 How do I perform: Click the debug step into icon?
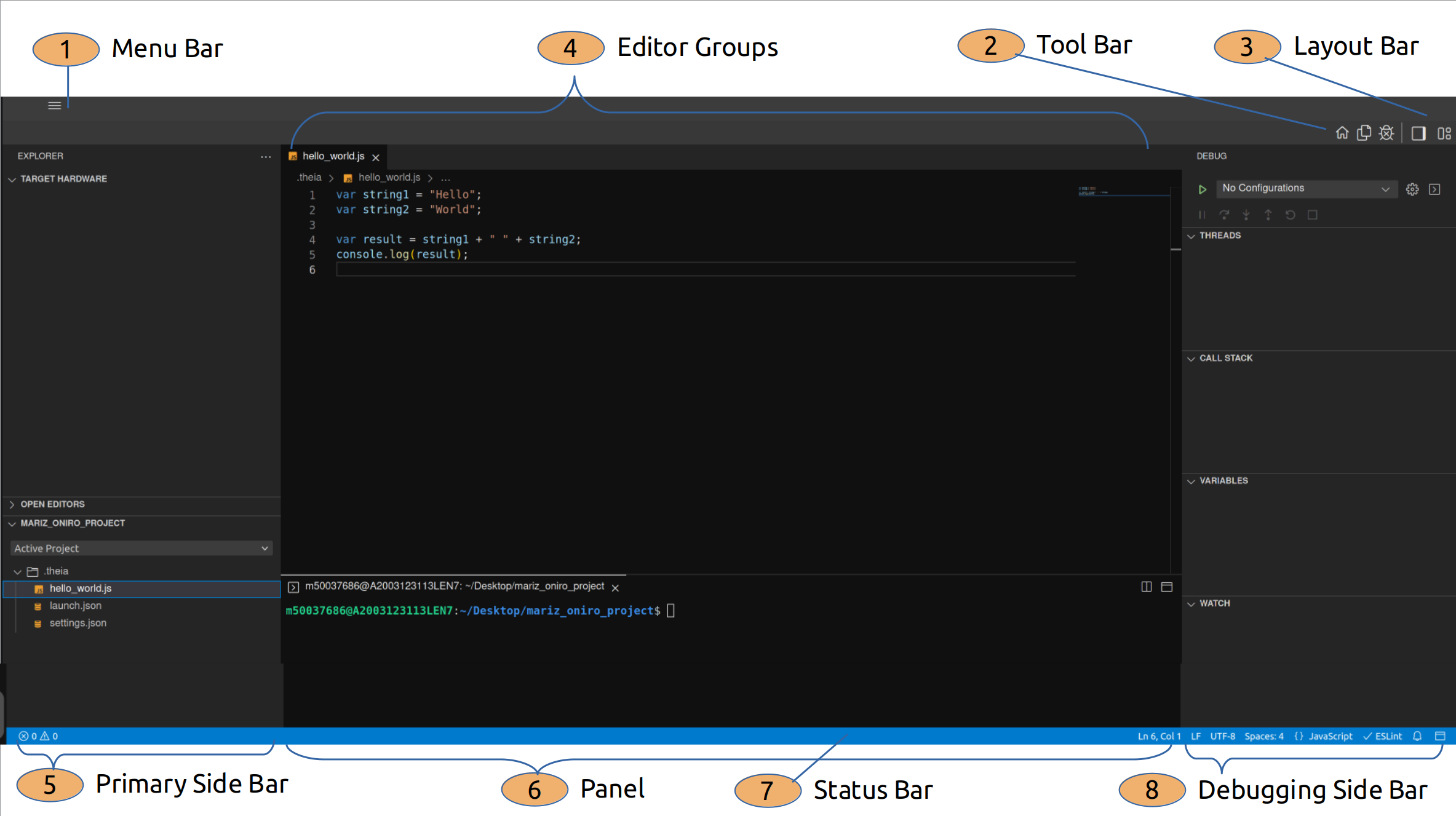(x=1246, y=215)
